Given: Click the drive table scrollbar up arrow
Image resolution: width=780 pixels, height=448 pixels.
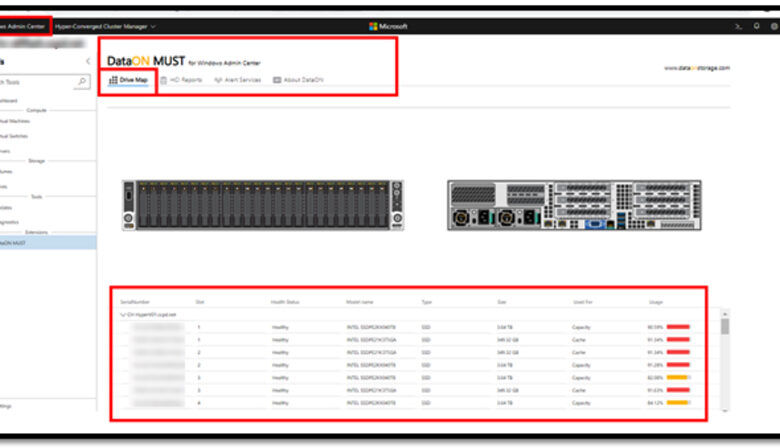Looking at the screenshot, I should tap(725, 314).
